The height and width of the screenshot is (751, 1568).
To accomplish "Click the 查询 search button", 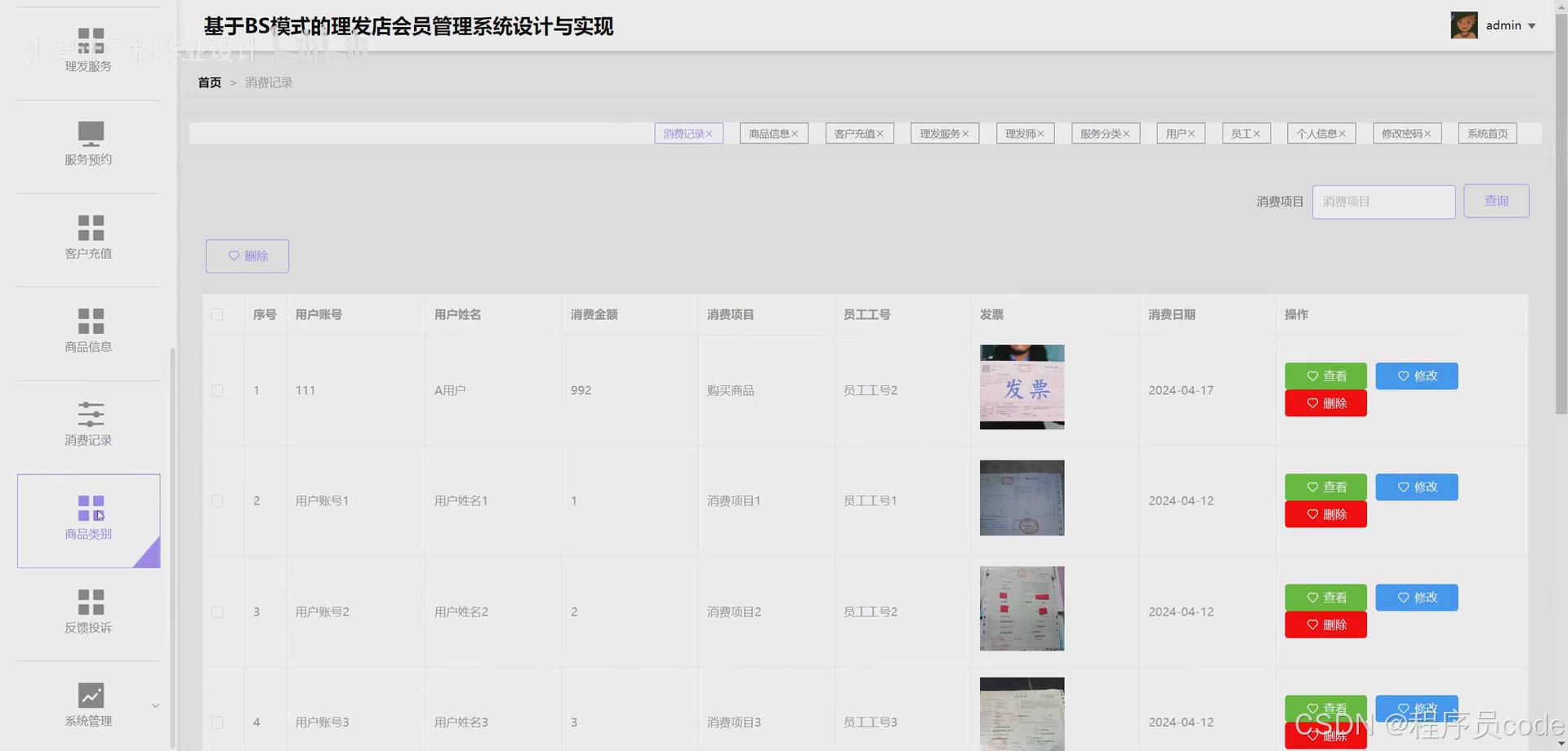I will [1496, 201].
